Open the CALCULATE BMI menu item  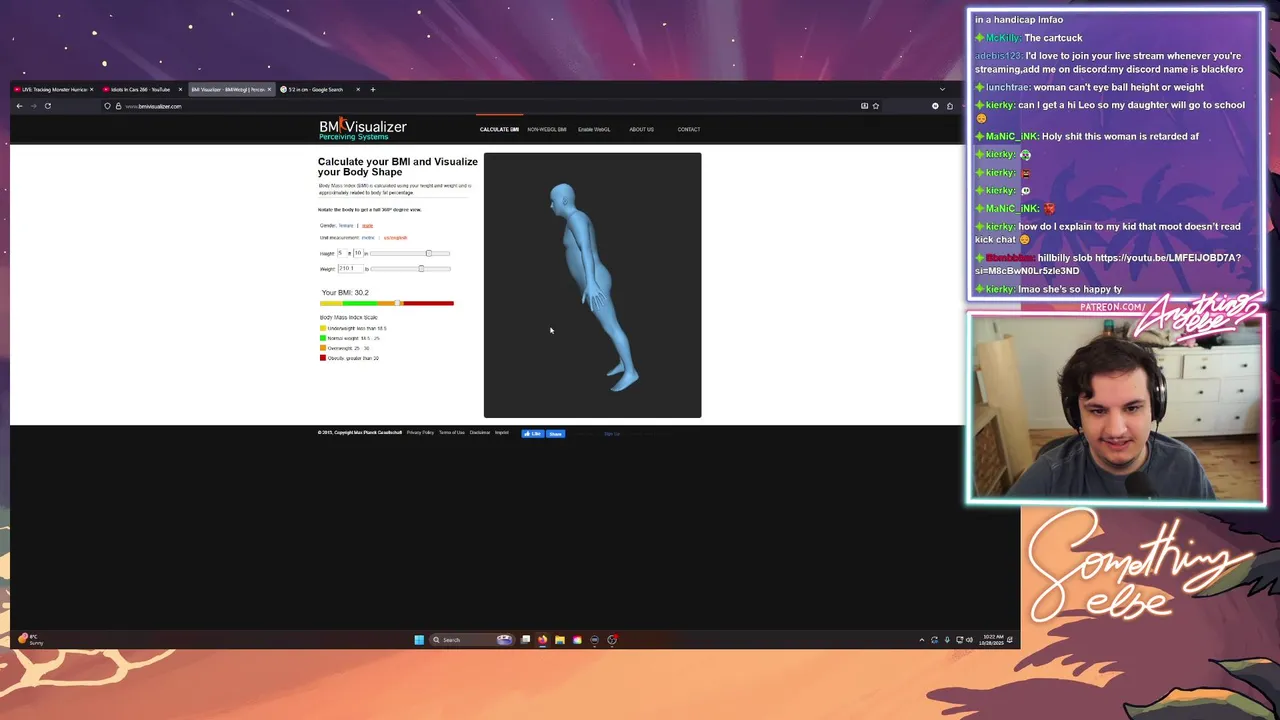click(x=499, y=129)
